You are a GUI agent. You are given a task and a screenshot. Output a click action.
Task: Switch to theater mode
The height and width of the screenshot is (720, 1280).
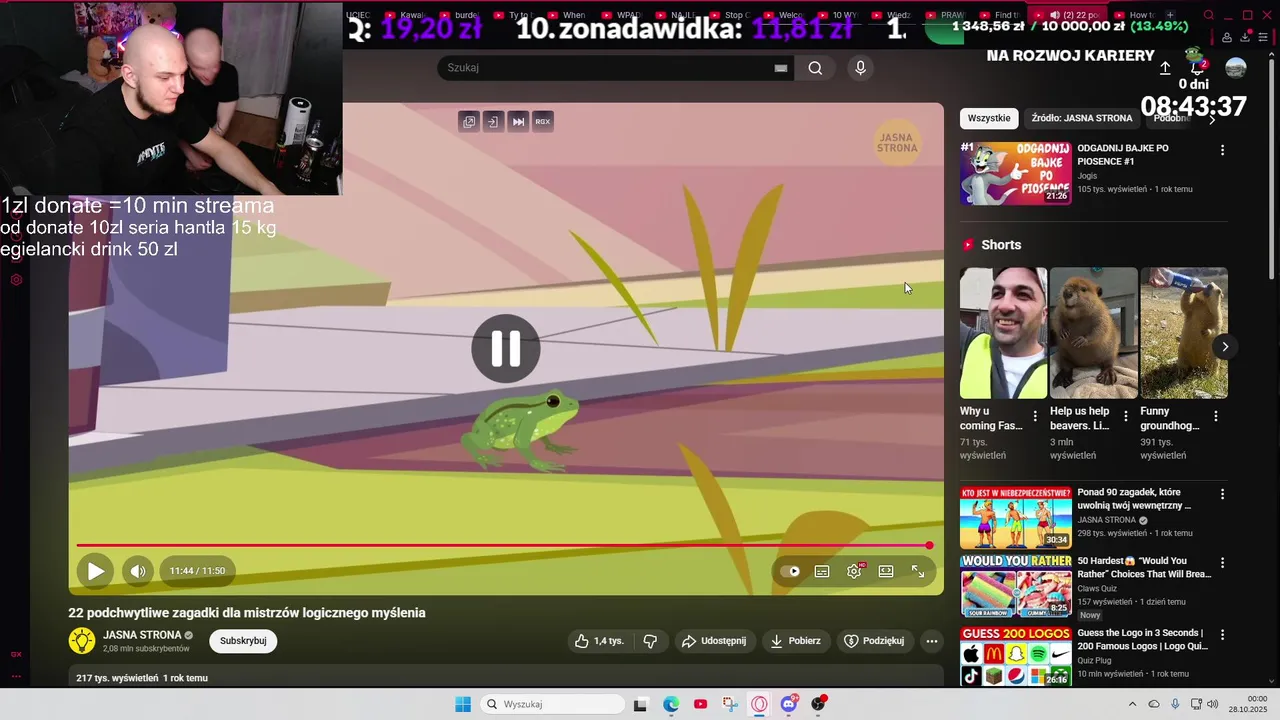point(886,571)
